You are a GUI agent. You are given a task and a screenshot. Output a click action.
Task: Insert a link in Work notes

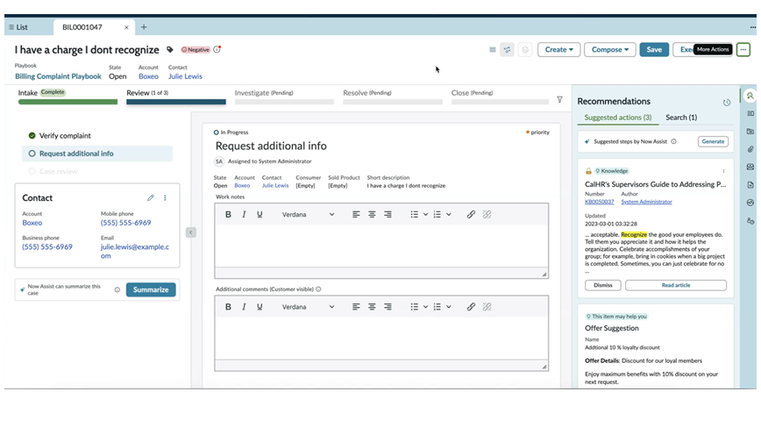[471, 214]
